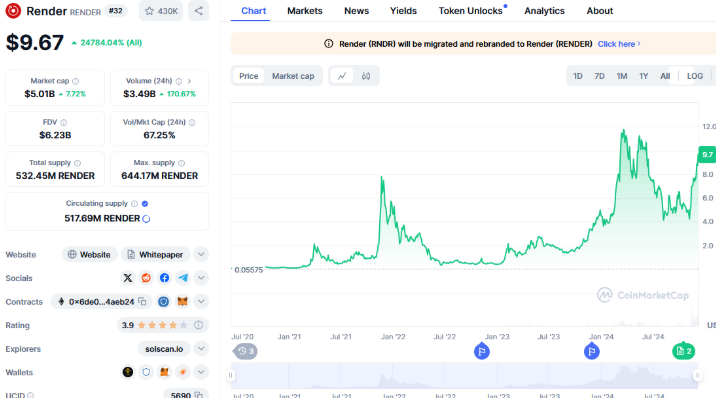Click the gray history marker labeled 3

[x=246, y=351]
